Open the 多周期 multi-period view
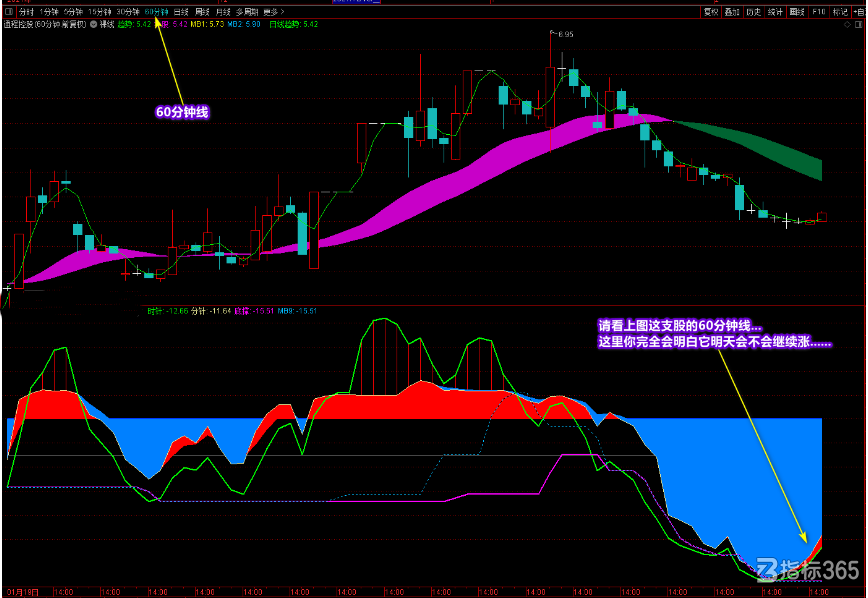Screen dimensions: 868x598 tap(247, 12)
